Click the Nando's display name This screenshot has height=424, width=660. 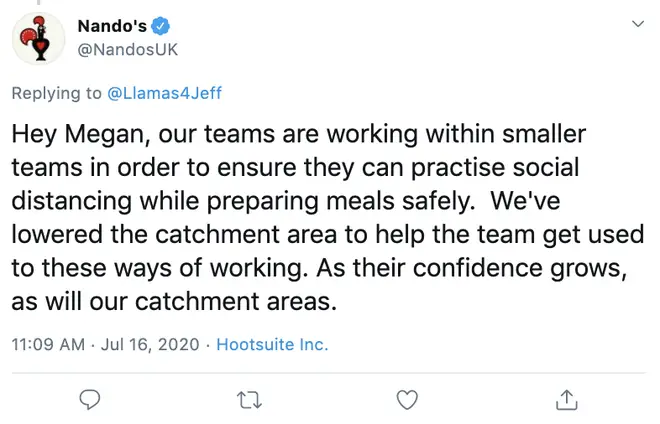[x=112, y=26]
